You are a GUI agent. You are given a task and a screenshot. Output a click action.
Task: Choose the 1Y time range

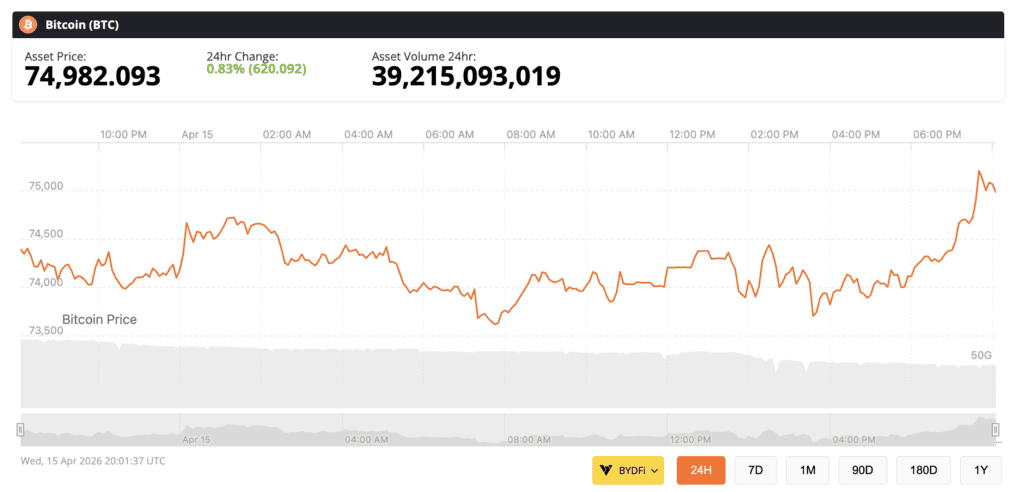pyautogui.click(x=980, y=470)
